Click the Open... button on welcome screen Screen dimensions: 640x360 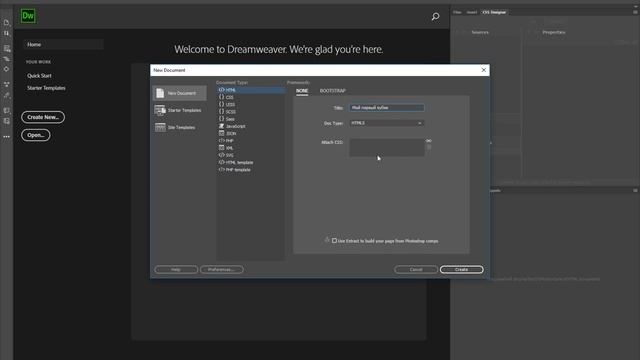[x=36, y=135]
